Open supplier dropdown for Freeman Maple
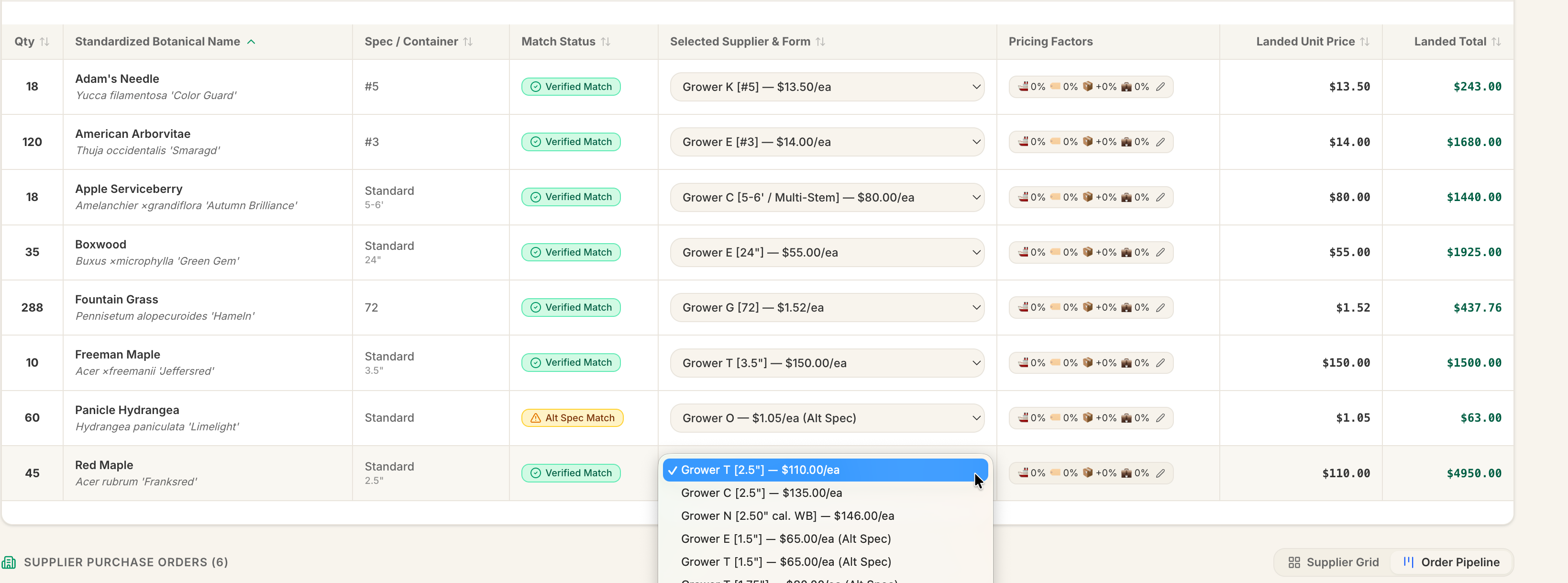Viewport: 1568px width, 583px height. (827, 363)
